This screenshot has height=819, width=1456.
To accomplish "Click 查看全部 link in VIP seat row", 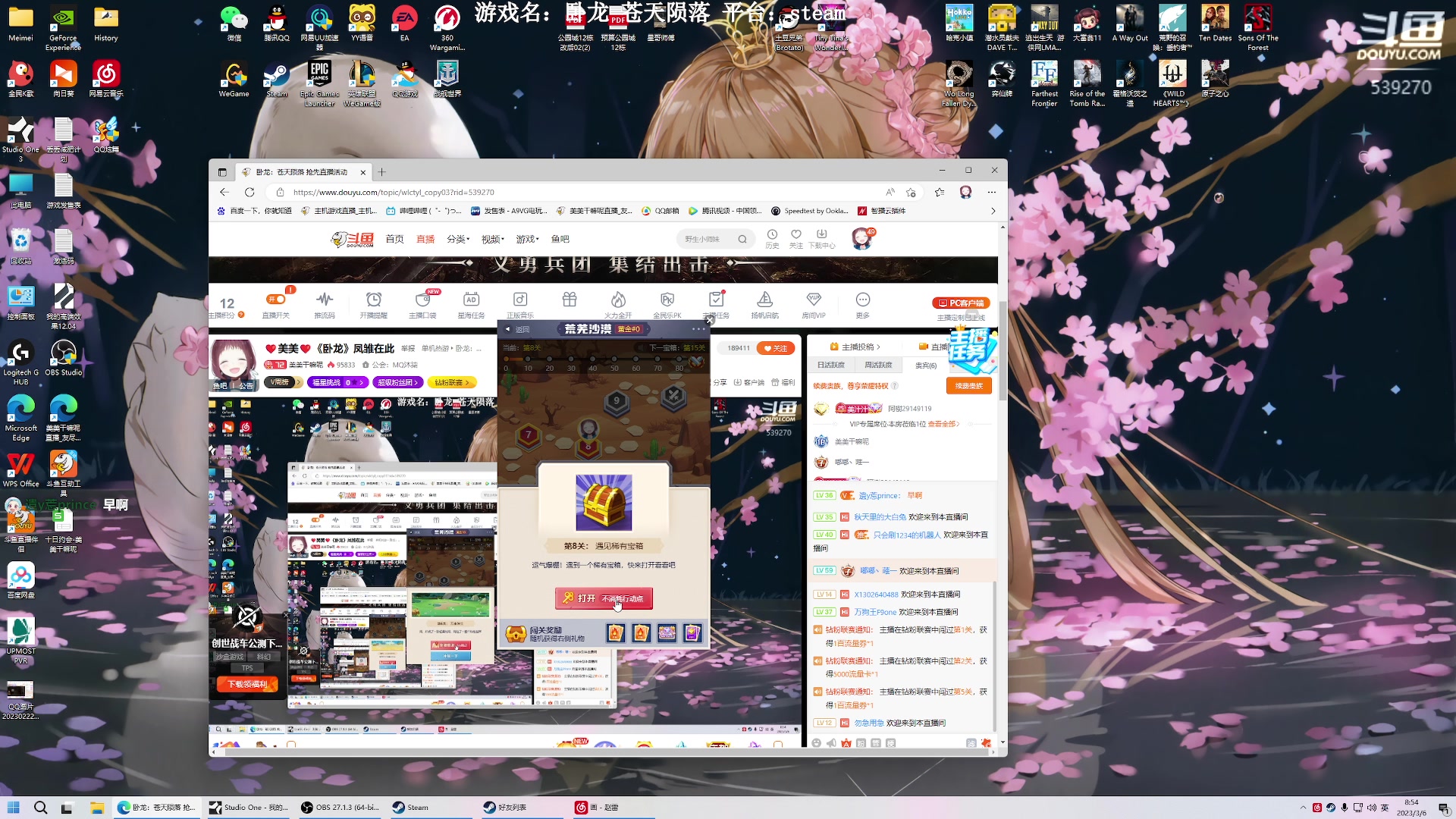I will tap(943, 424).
